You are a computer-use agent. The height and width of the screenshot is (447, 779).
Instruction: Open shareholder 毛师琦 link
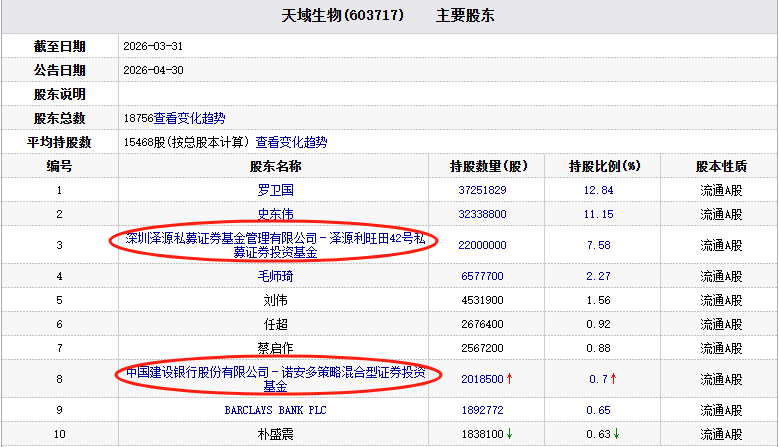point(275,276)
